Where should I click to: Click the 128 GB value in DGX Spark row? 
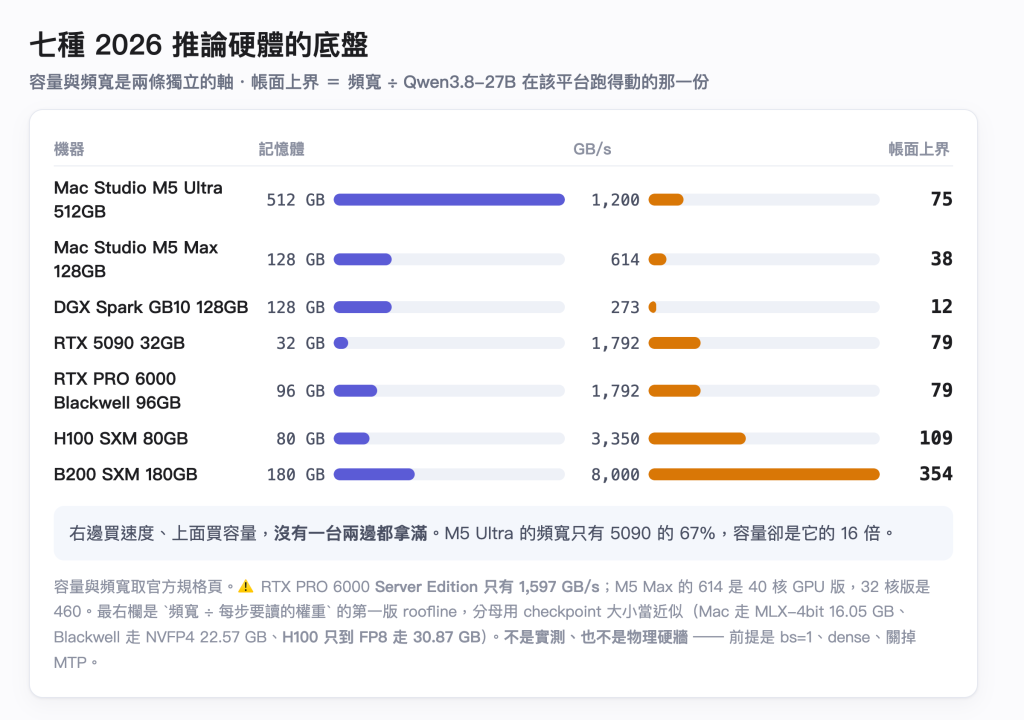point(296,307)
